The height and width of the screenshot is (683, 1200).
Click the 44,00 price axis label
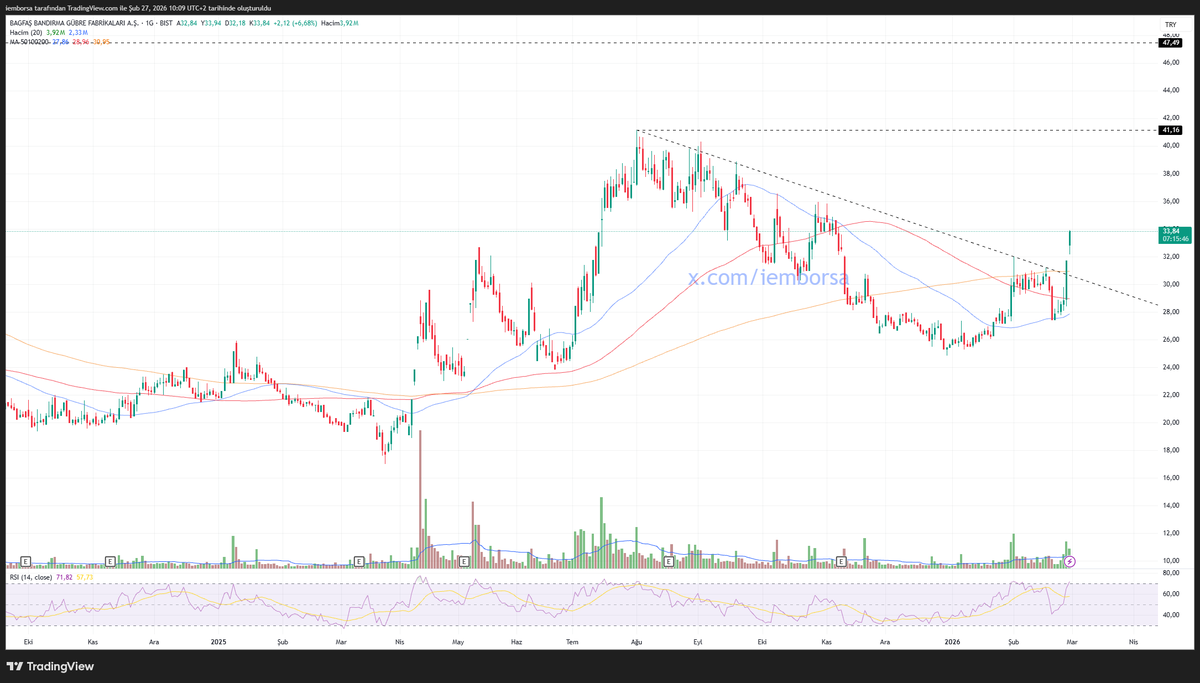coord(1171,90)
